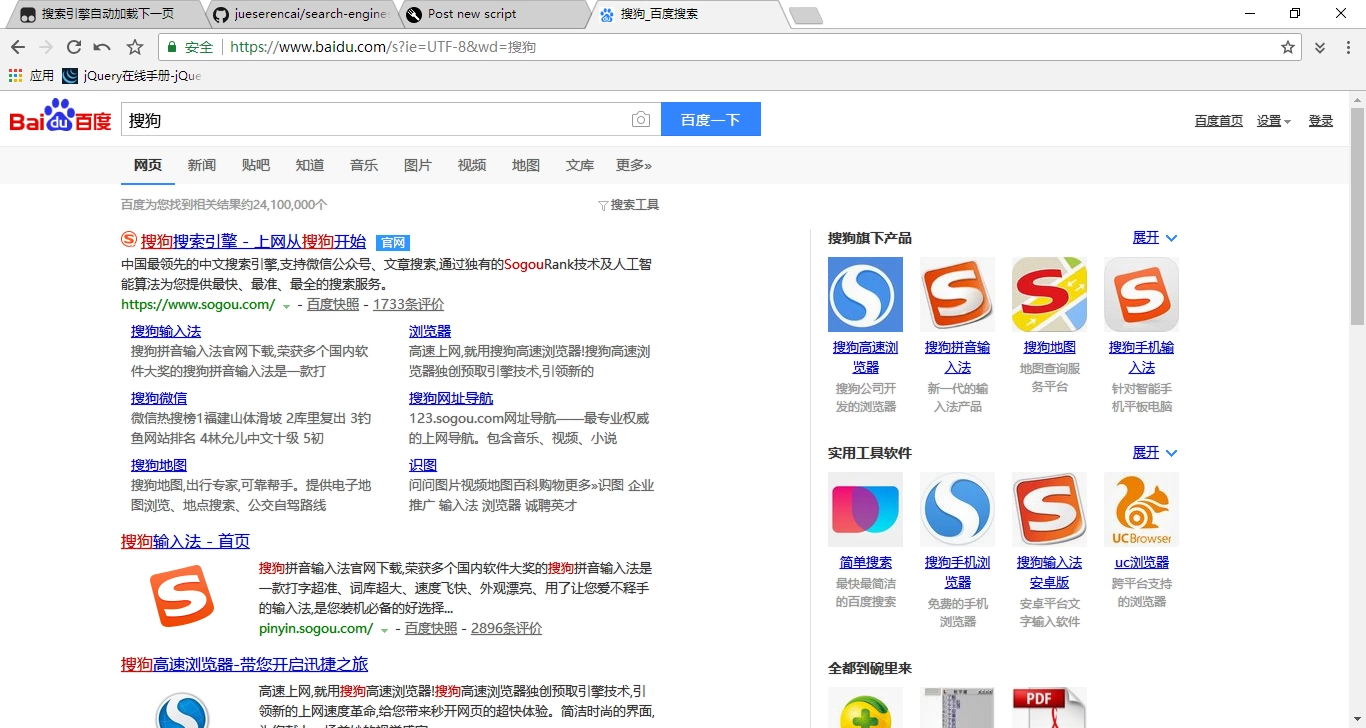Select the UC Browser icon
This screenshot has height=728, width=1366.
[x=1141, y=509]
